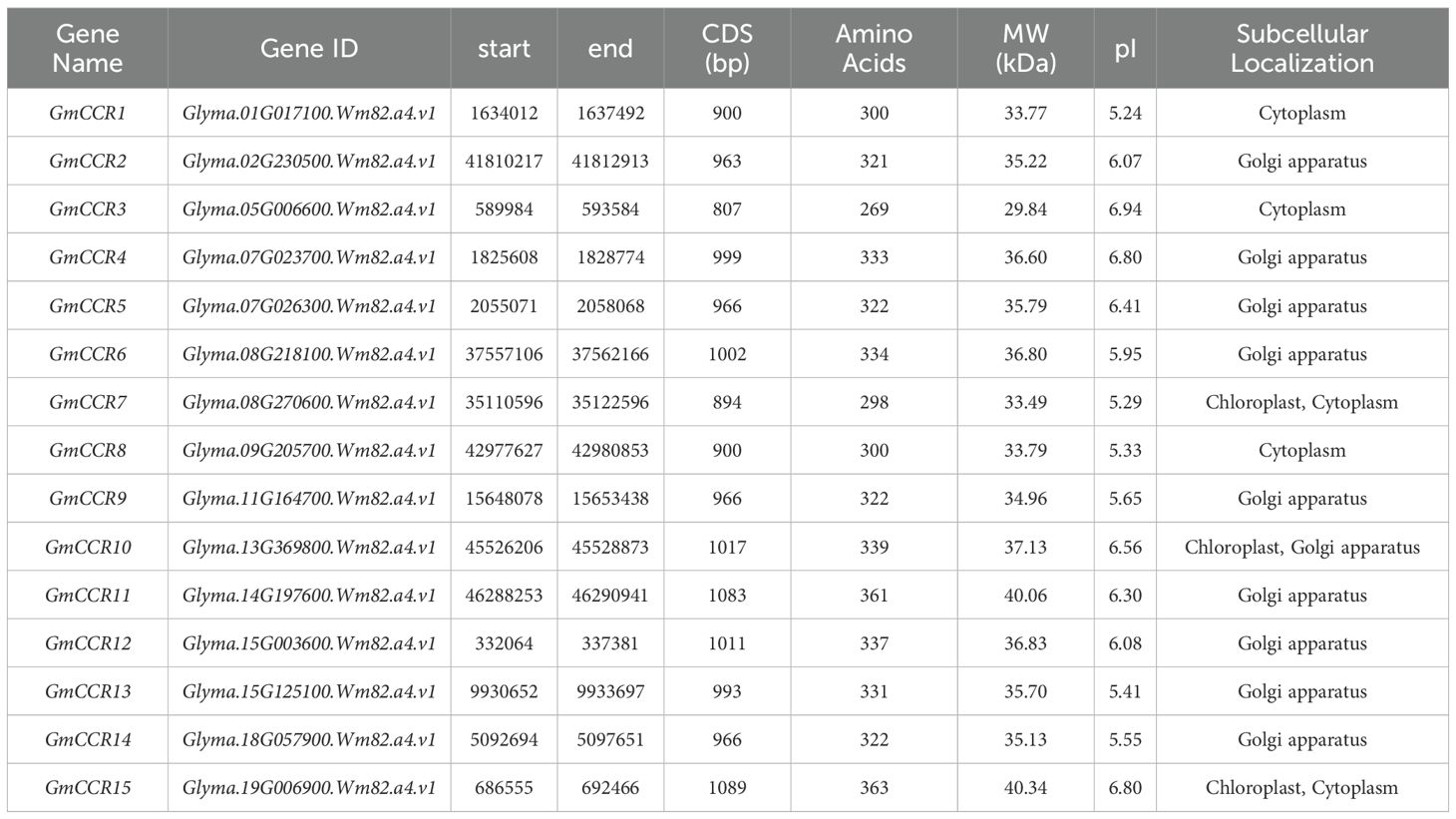The height and width of the screenshot is (819, 1456).
Task: Click the CDS value 1089
Action: pos(727,788)
